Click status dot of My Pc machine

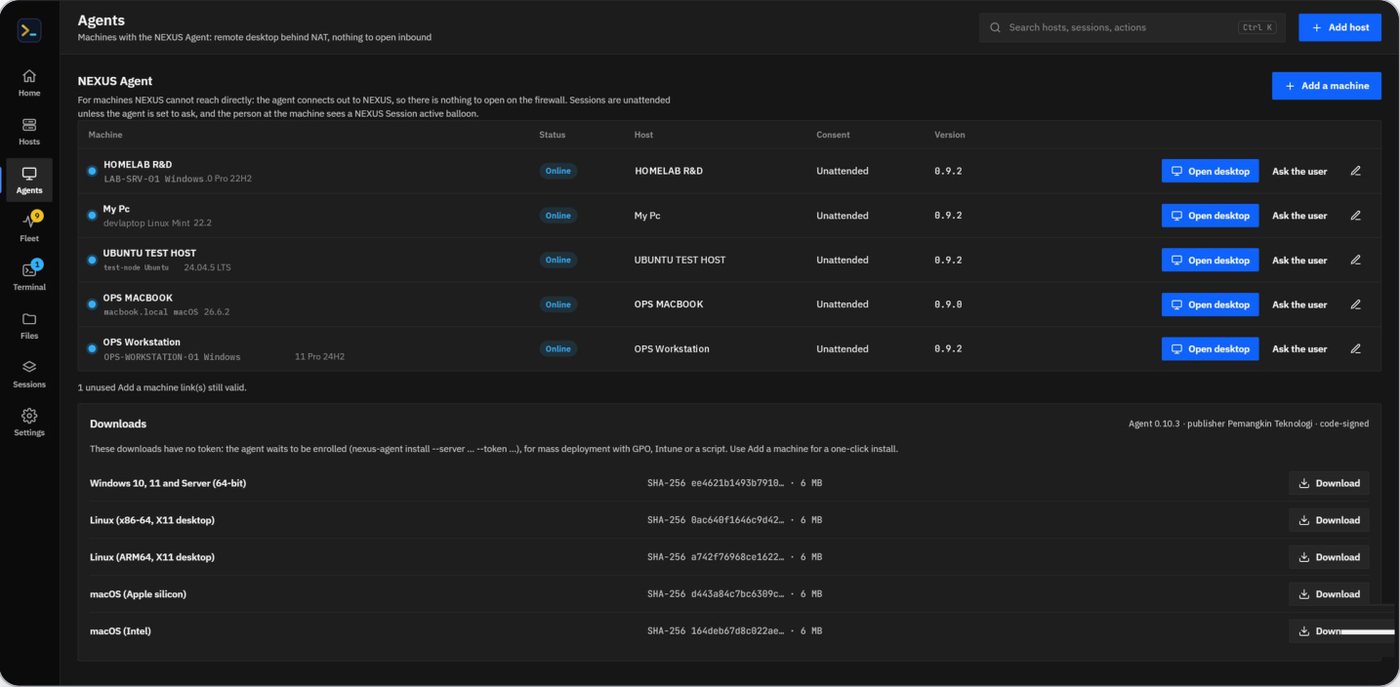click(92, 215)
